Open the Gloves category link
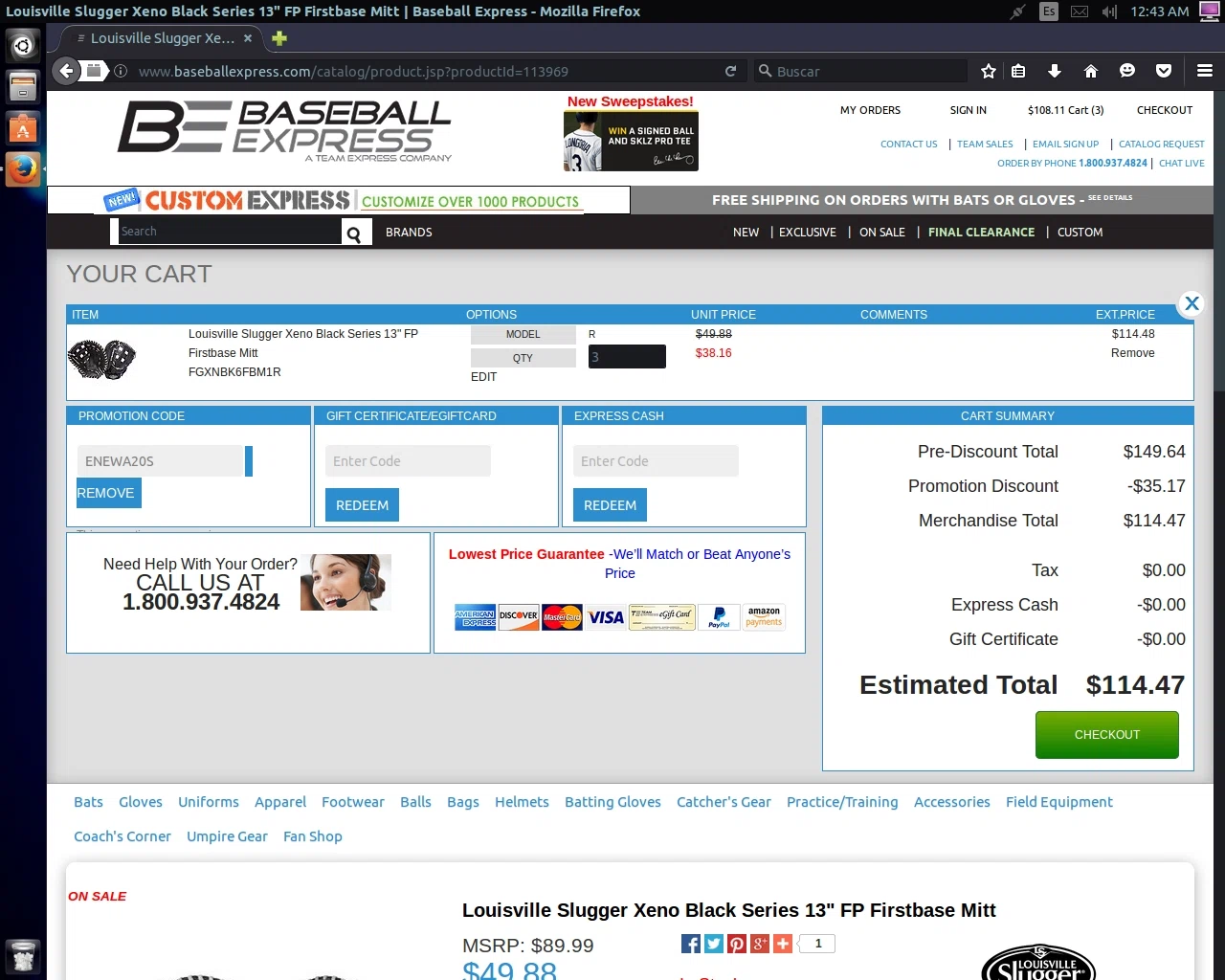The image size is (1225, 980). tap(141, 802)
